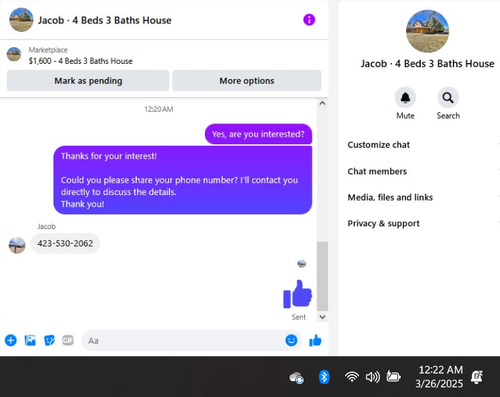The image size is (500, 397).
Task: Click the small seen-by avatar indicator
Action: click(x=302, y=264)
